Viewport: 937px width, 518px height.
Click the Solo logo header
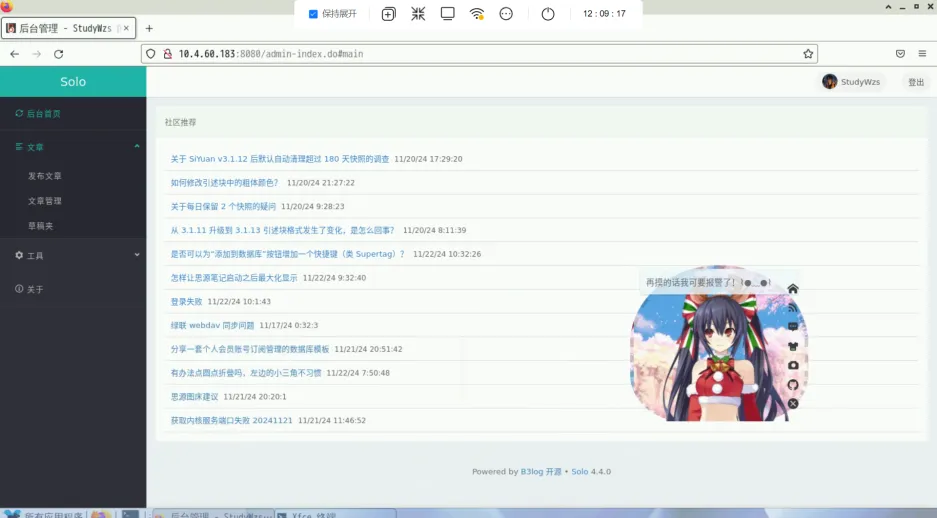point(73,82)
